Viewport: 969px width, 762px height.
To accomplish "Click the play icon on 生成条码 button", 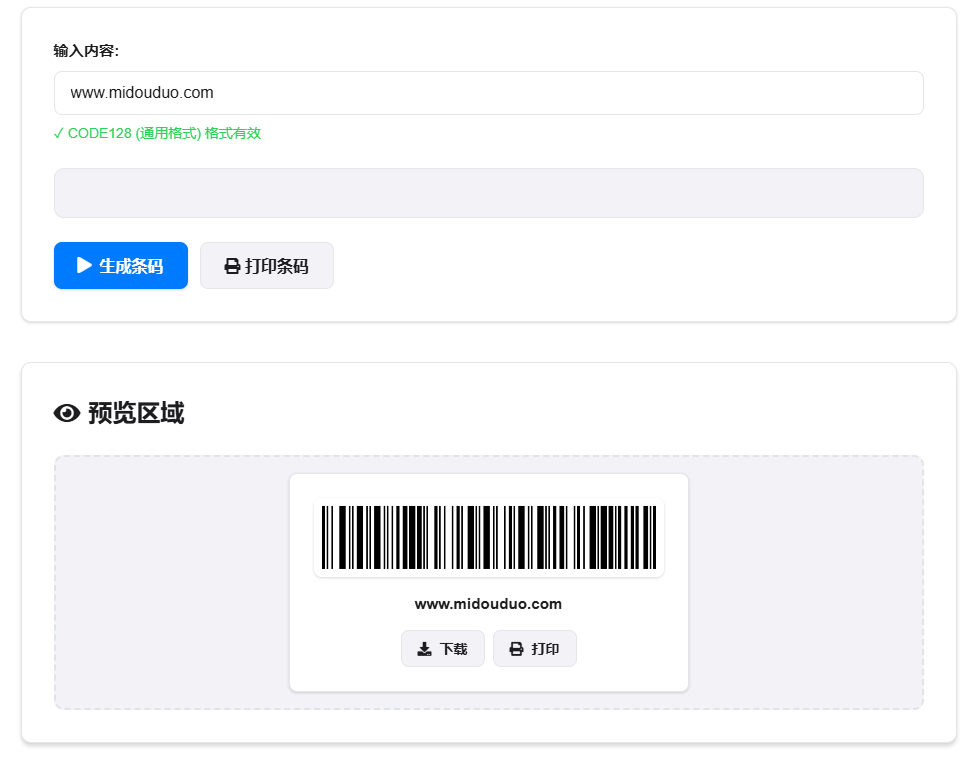I will pos(84,266).
